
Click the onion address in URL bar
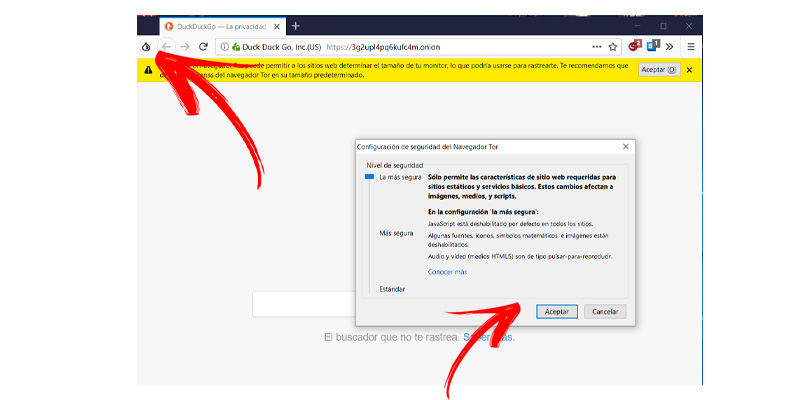pyautogui.click(x=383, y=47)
